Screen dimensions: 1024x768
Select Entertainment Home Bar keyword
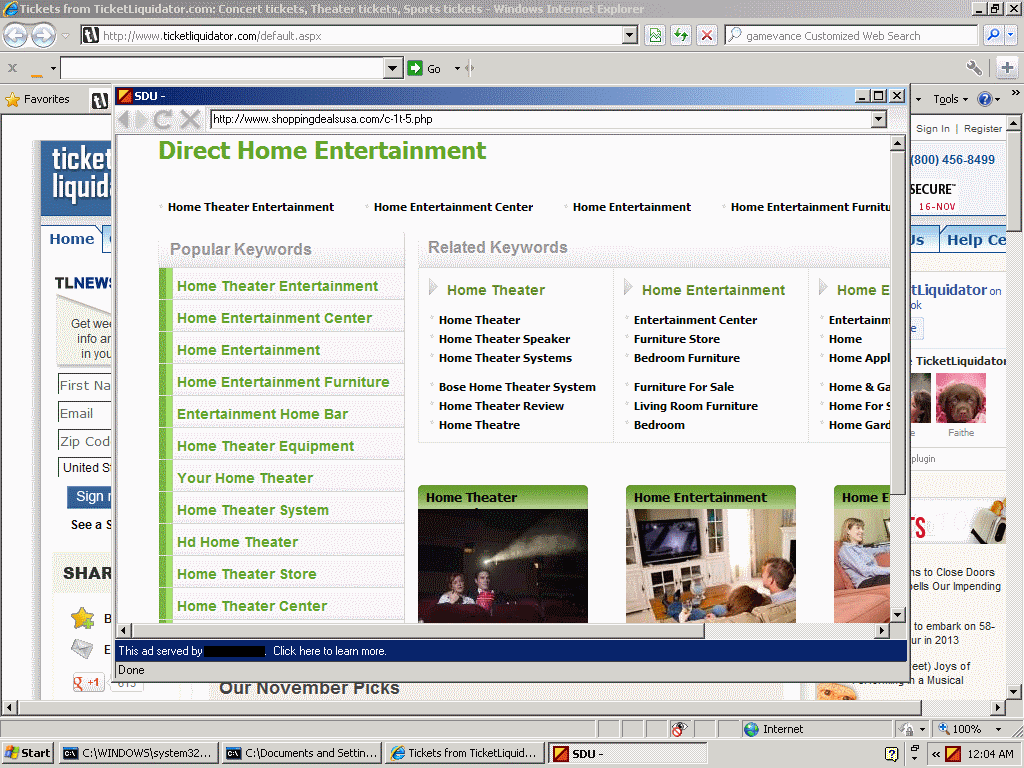[262, 414]
